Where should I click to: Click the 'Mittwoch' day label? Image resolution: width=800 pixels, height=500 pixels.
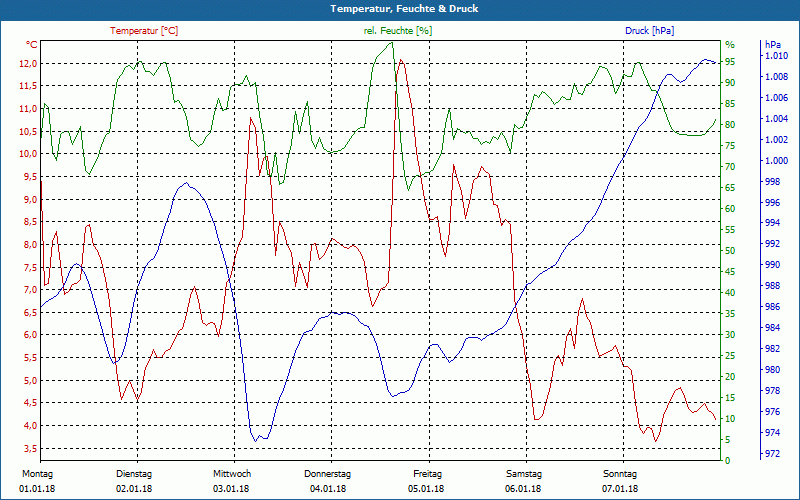coord(232,474)
